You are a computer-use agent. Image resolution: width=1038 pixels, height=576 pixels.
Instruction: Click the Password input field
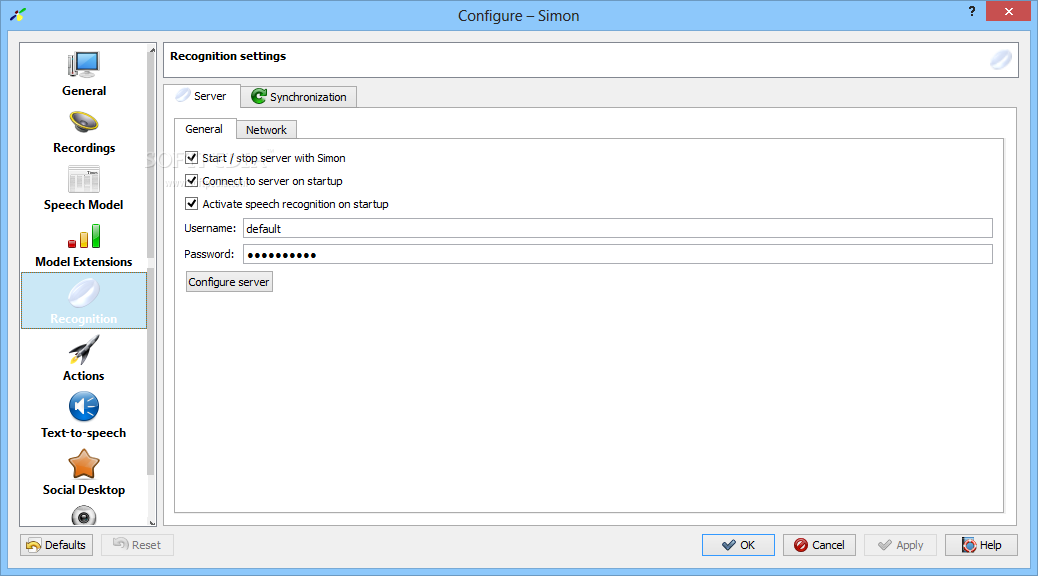(x=618, y=254)
